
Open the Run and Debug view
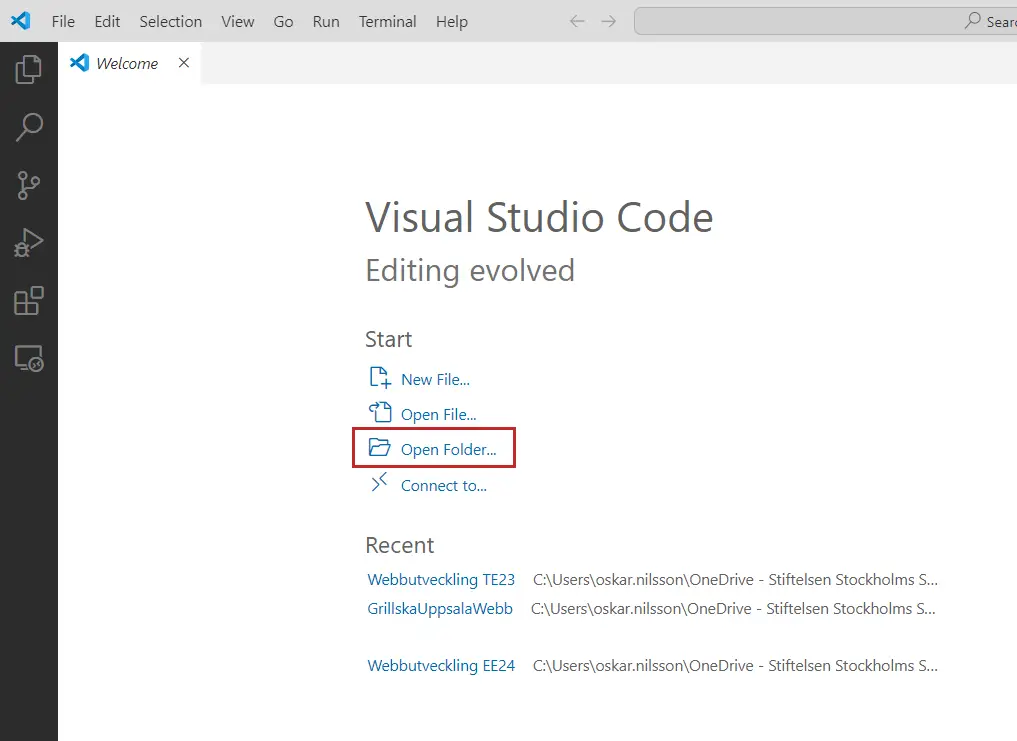[29, 243]
